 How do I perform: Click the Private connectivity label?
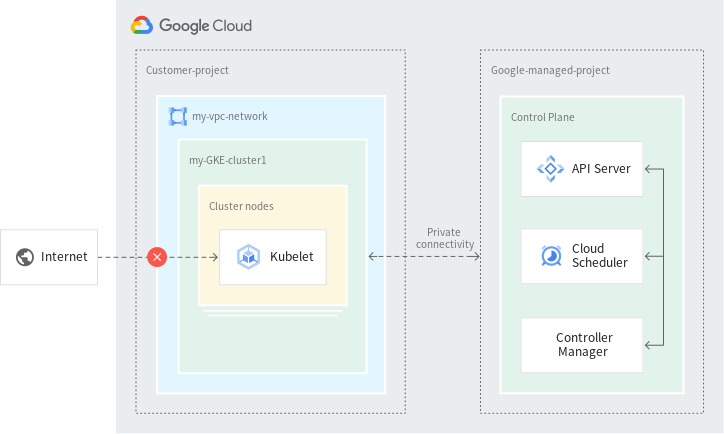(445, 238)
